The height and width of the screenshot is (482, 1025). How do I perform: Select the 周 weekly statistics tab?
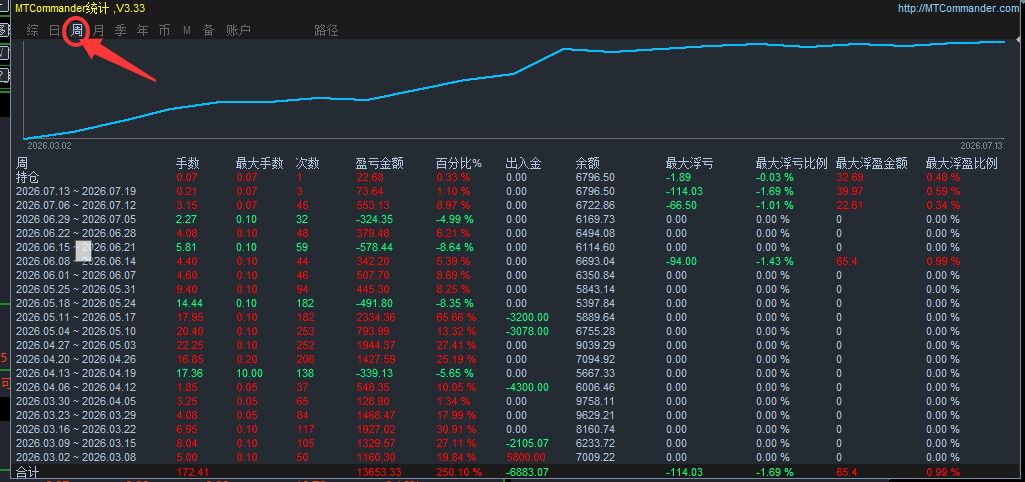pyautogui.click(x=77, y=31)
